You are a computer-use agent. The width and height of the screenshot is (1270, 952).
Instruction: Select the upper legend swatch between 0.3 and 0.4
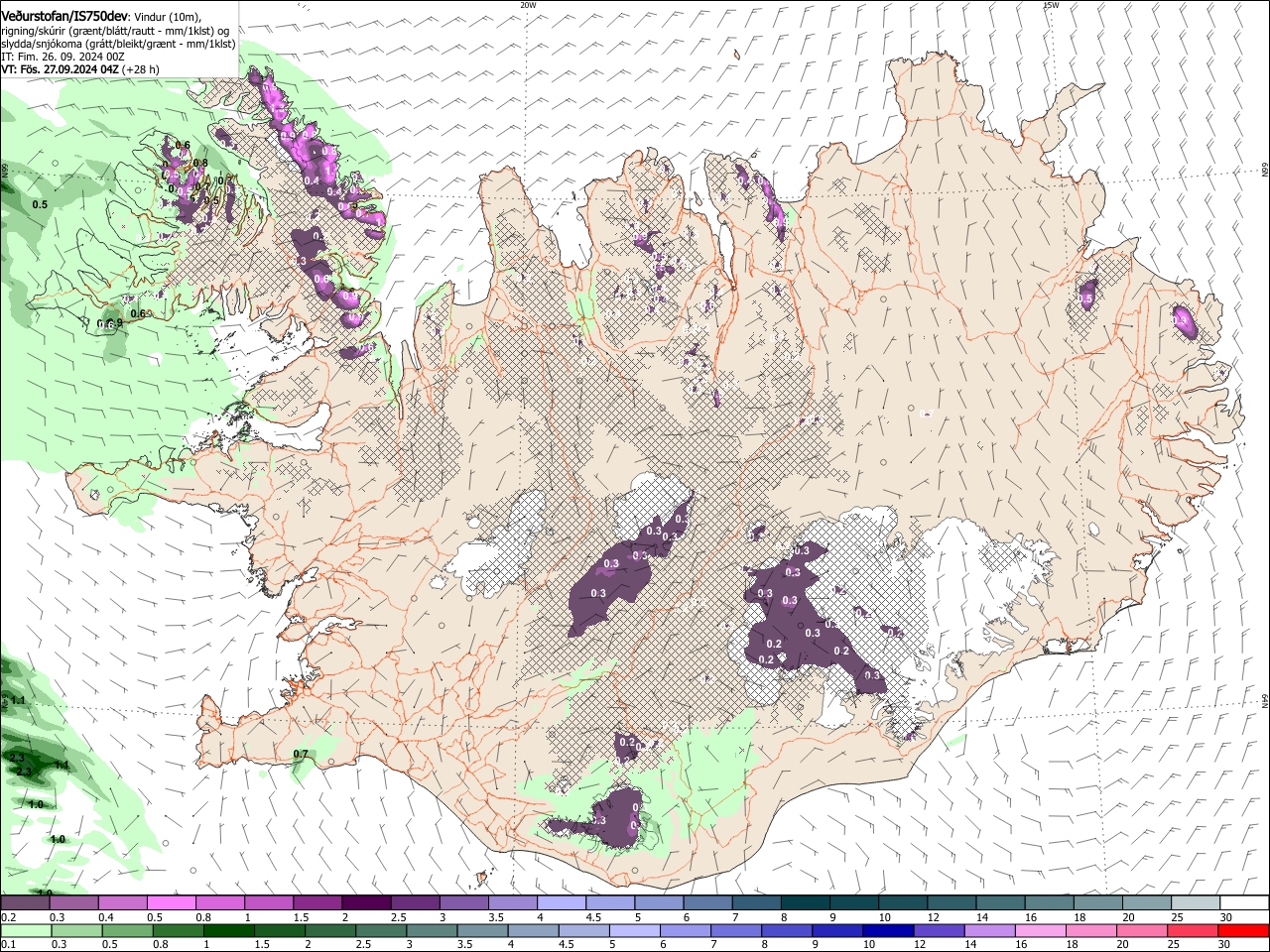click(x=73, y=903)
